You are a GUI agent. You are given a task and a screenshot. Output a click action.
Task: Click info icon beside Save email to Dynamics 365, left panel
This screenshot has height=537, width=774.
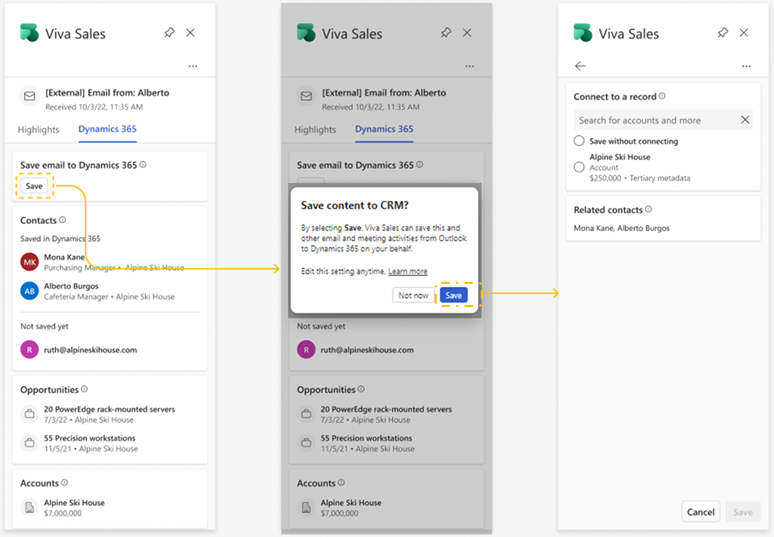[x=143, y=164]
